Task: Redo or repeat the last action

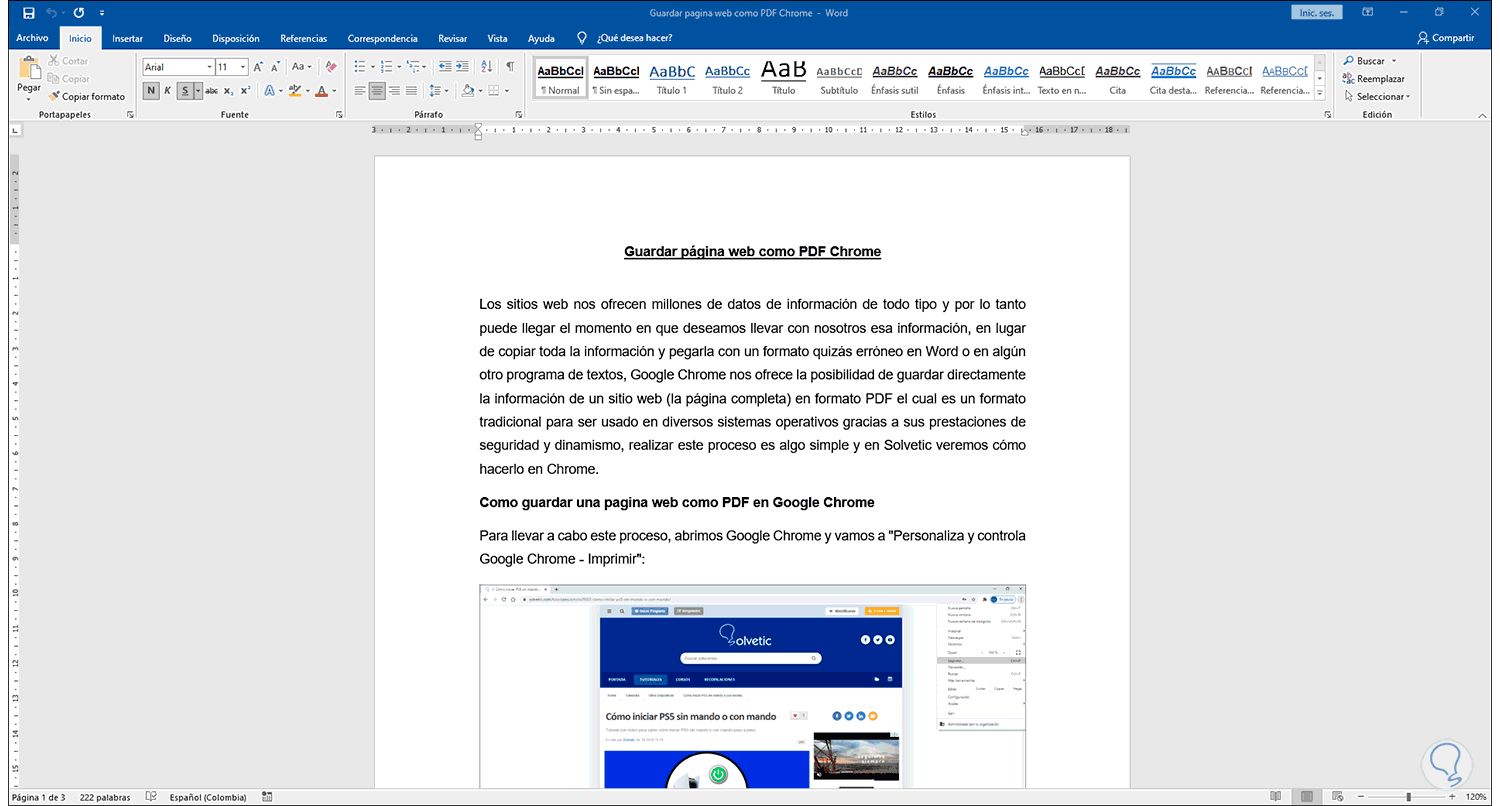Action: (x=79, y=13)
